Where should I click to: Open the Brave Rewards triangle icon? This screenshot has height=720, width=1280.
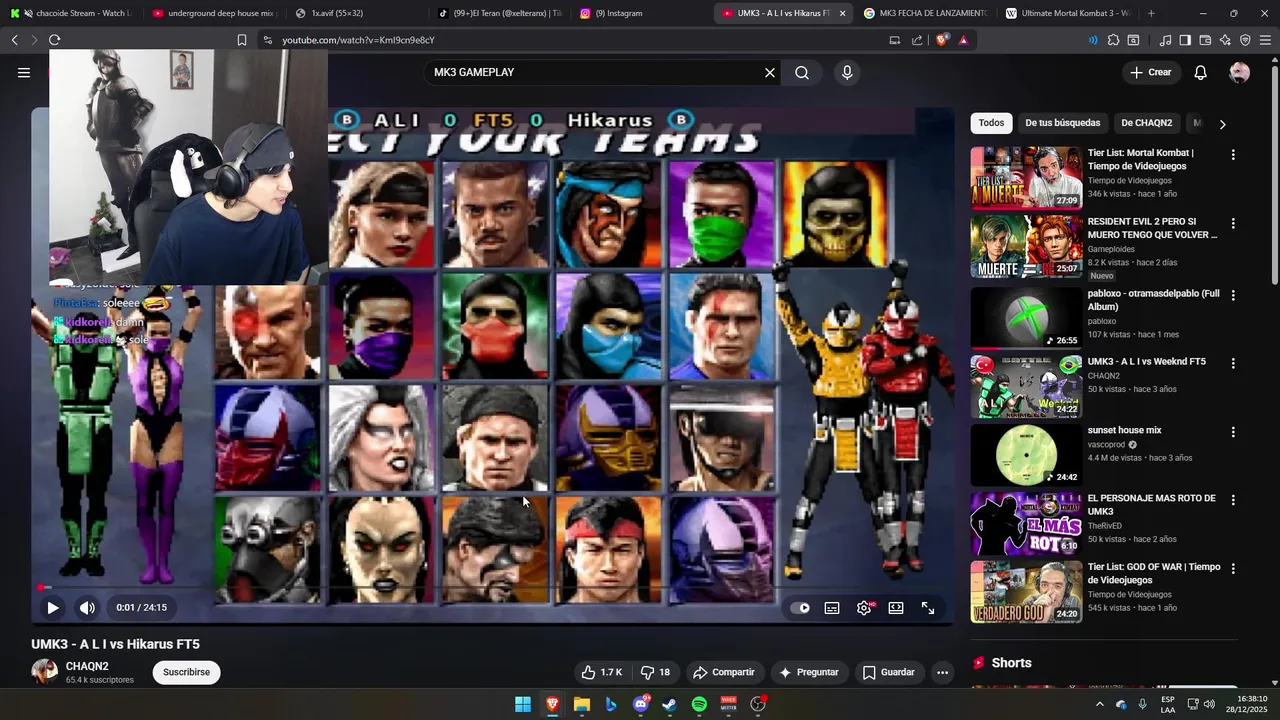(x=964, y=40)
